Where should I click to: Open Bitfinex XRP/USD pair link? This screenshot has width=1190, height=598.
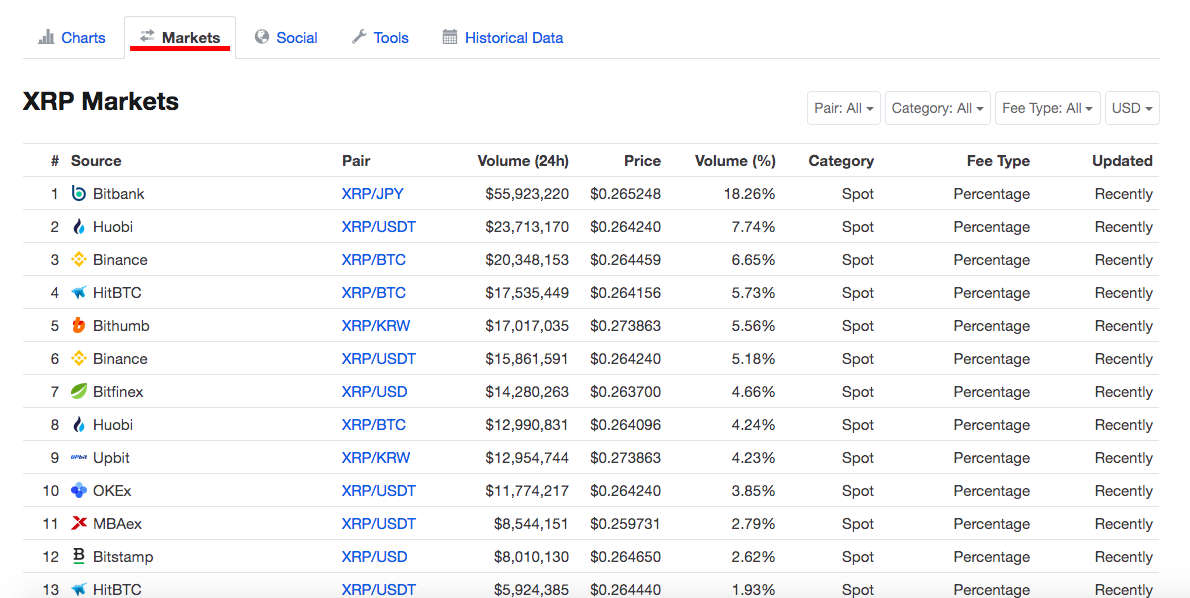pos(374,392)
